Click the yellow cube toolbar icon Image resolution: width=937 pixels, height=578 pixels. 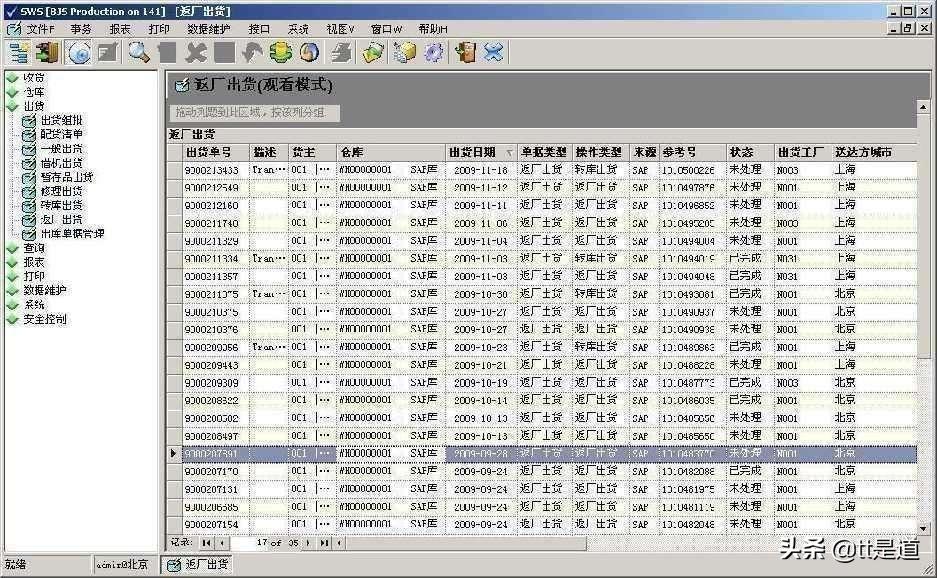coord(405,53)
